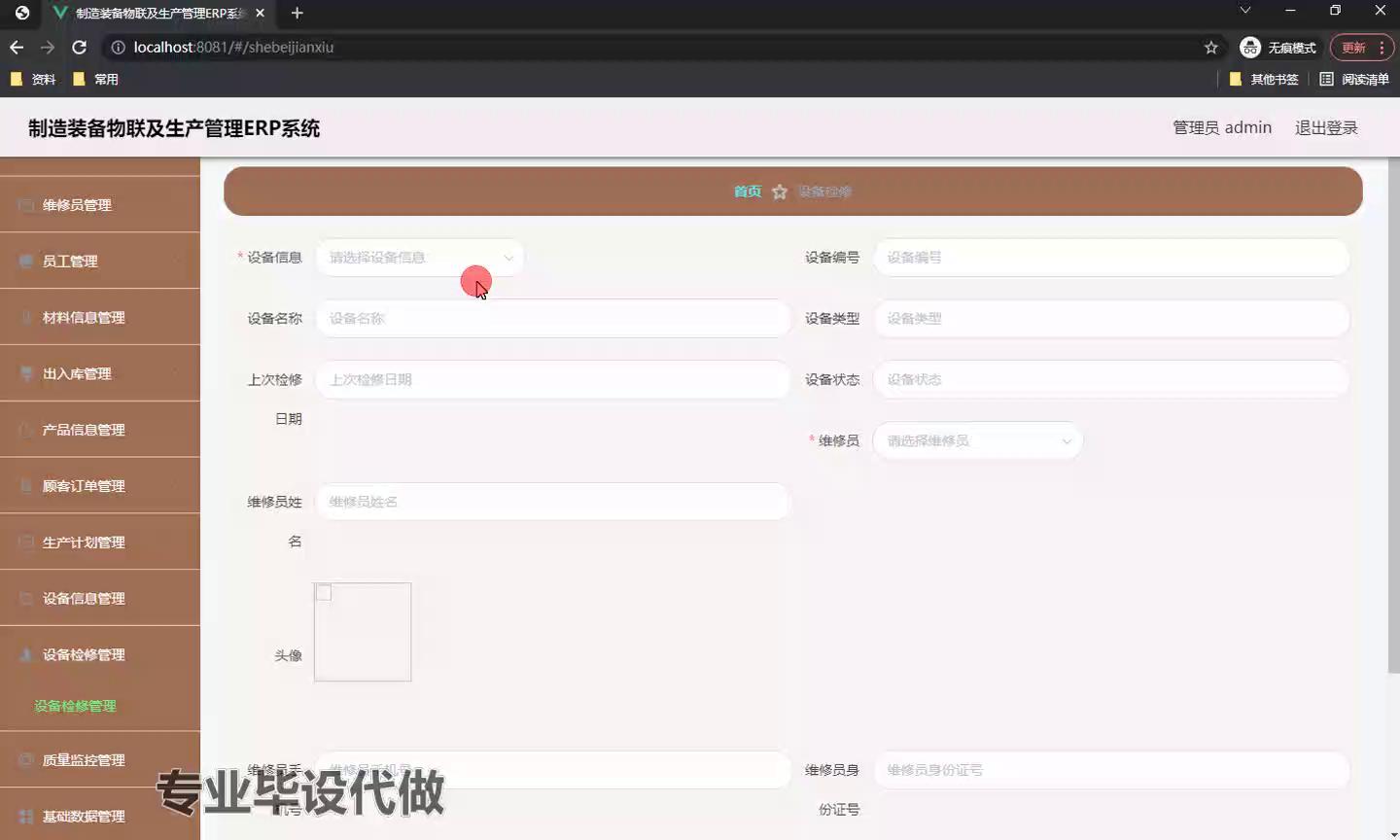Expand the 设备信息管理 sidebar menu
This screenshot has height=840, width=1400.
(x=100, y=599)
